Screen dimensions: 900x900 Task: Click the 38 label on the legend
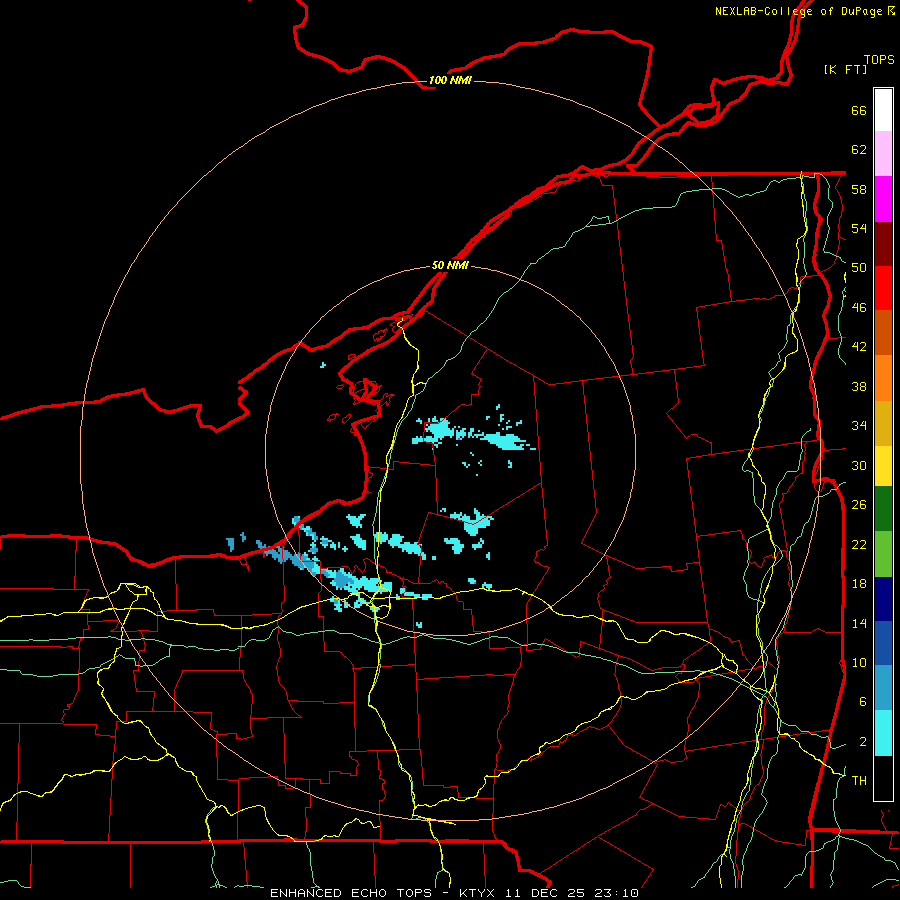point(859,386)
